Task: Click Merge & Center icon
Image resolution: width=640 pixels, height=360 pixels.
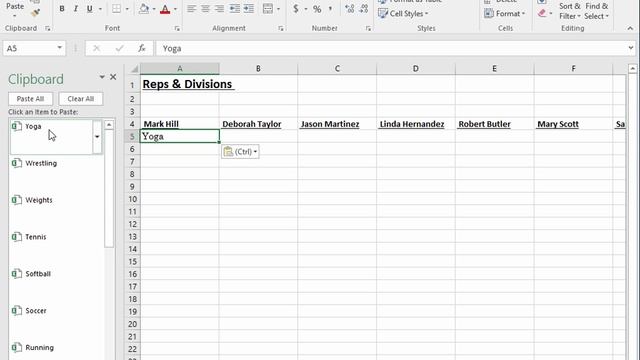Action: click(268, 9)
